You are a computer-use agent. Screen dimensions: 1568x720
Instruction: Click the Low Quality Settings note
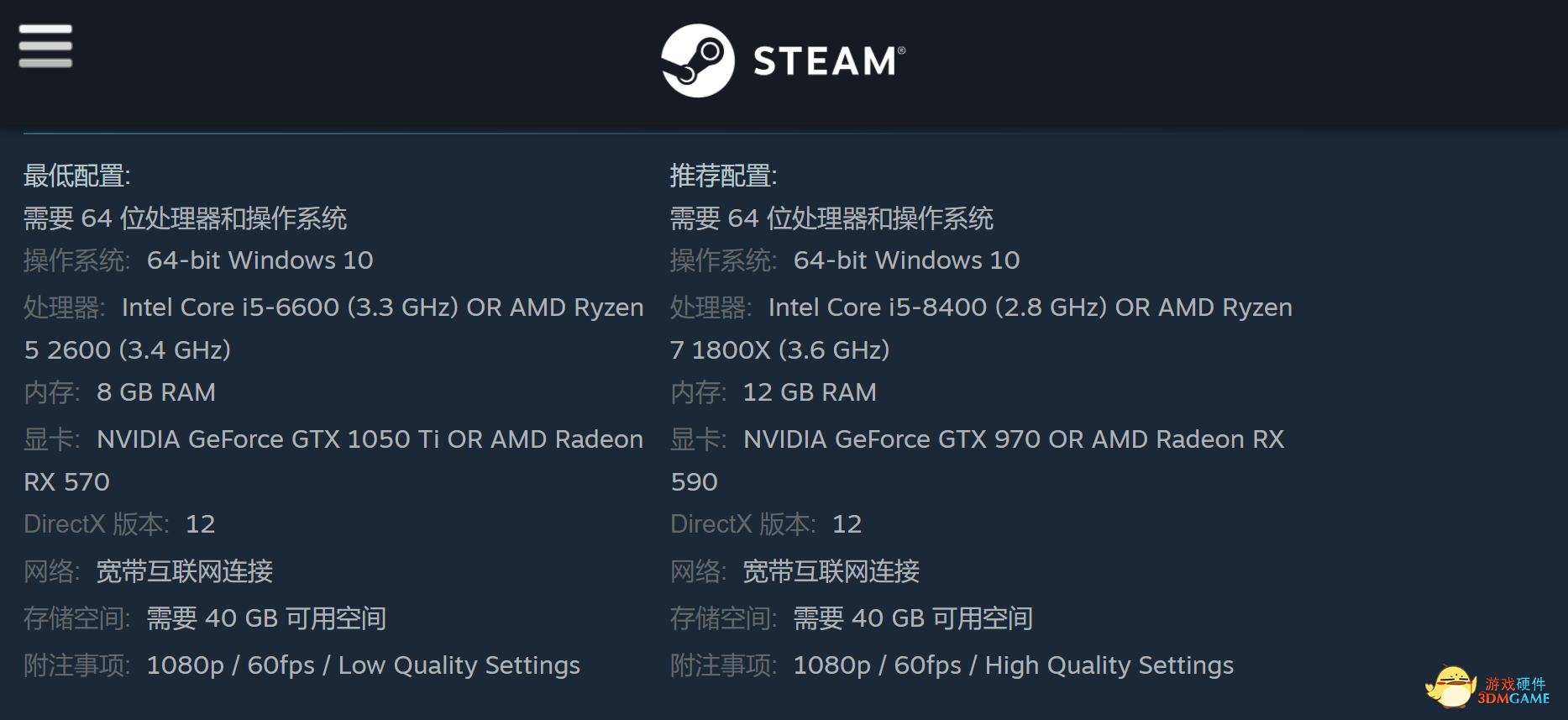tap(459, 665)
